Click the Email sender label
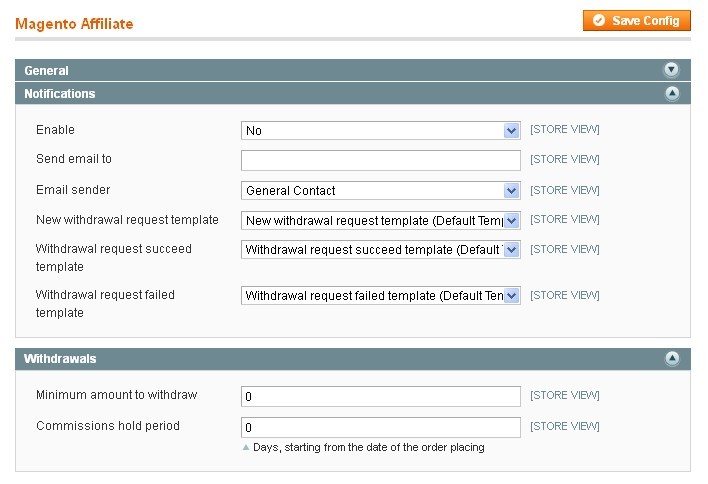708x484 pixels. (x=73, y=190)
